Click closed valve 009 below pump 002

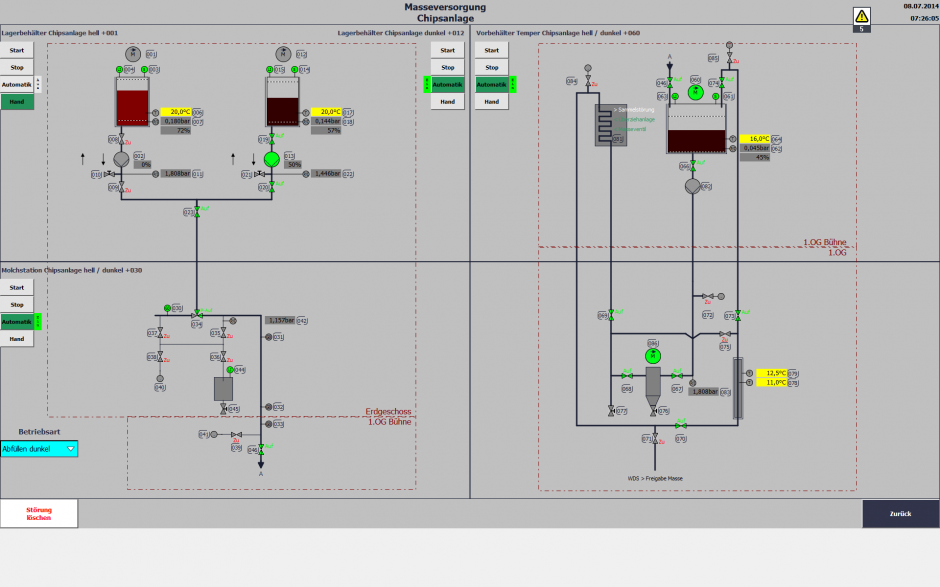pyautogui.click(x=121, y=187)
